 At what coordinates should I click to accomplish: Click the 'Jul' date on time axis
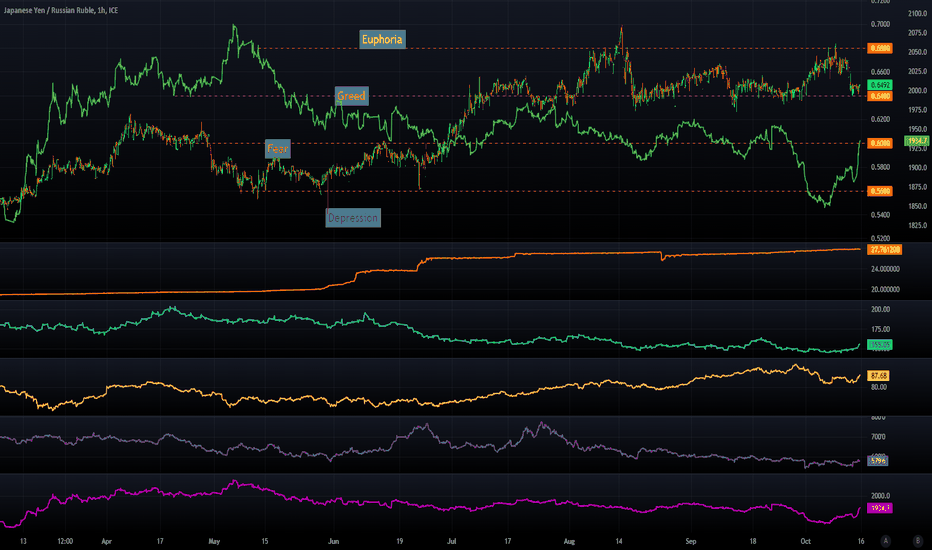tap(452, 542)
